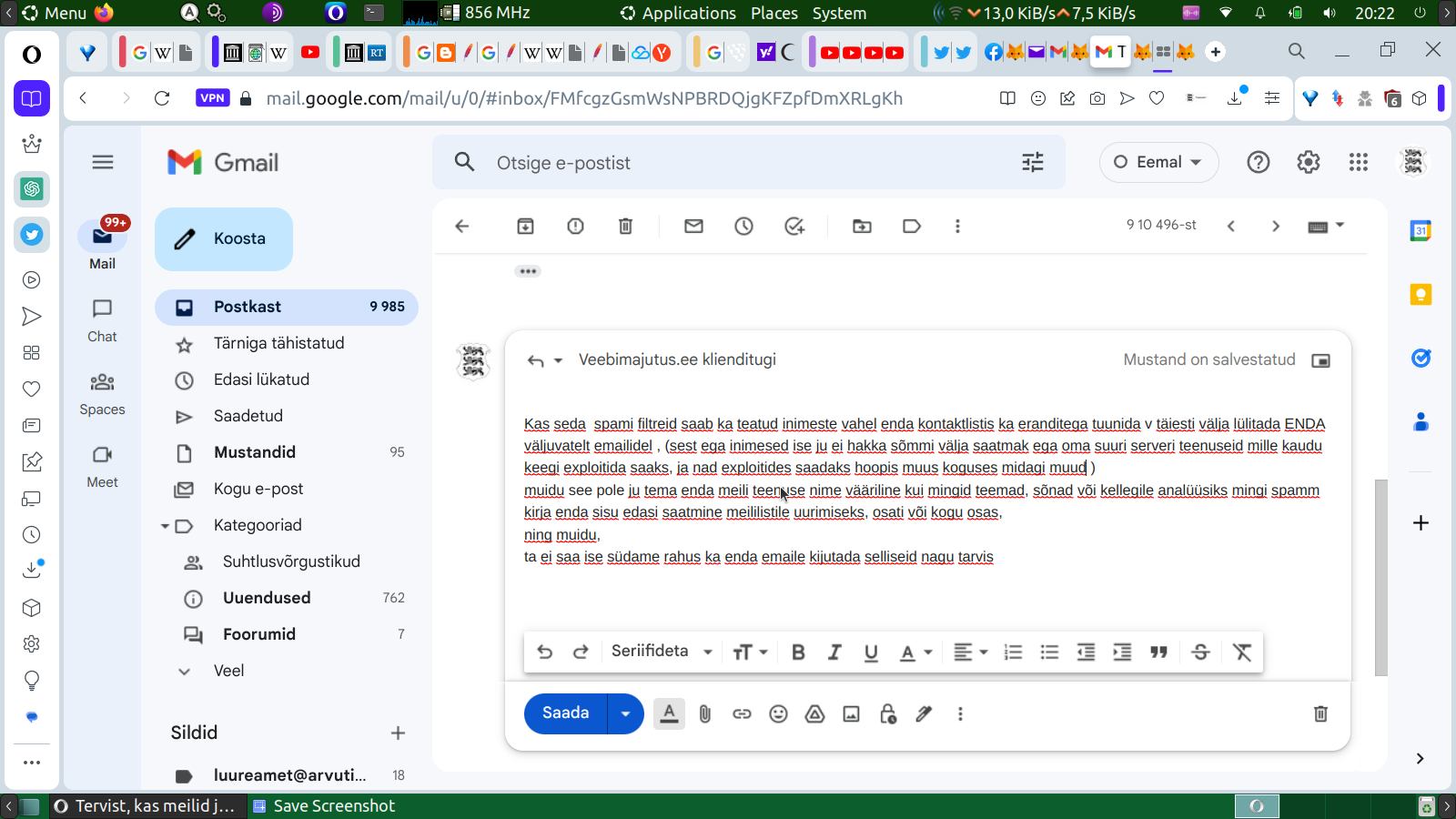Viewport: 1456px width, 819px height.
Task: Discard draft with the trash icon
Action: click(1320, 714)
